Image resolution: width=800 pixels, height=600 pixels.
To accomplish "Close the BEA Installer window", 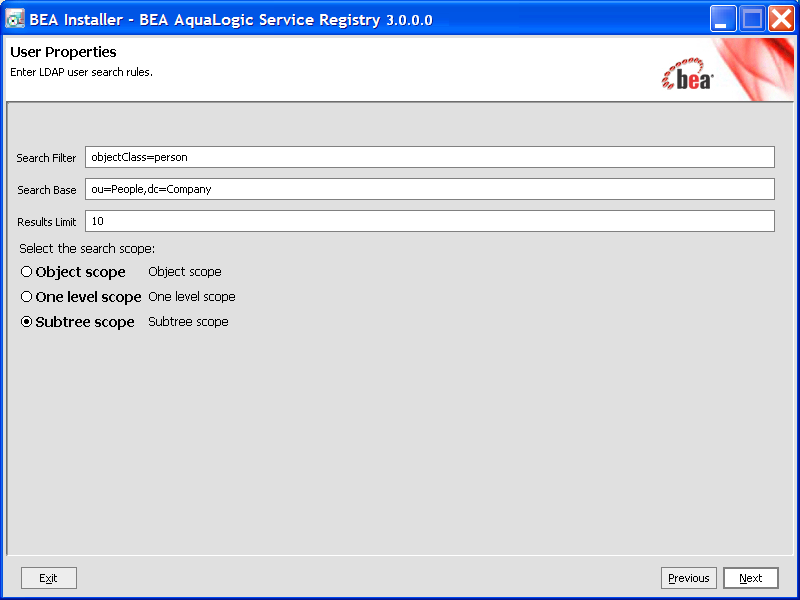I will coord(781,19).
